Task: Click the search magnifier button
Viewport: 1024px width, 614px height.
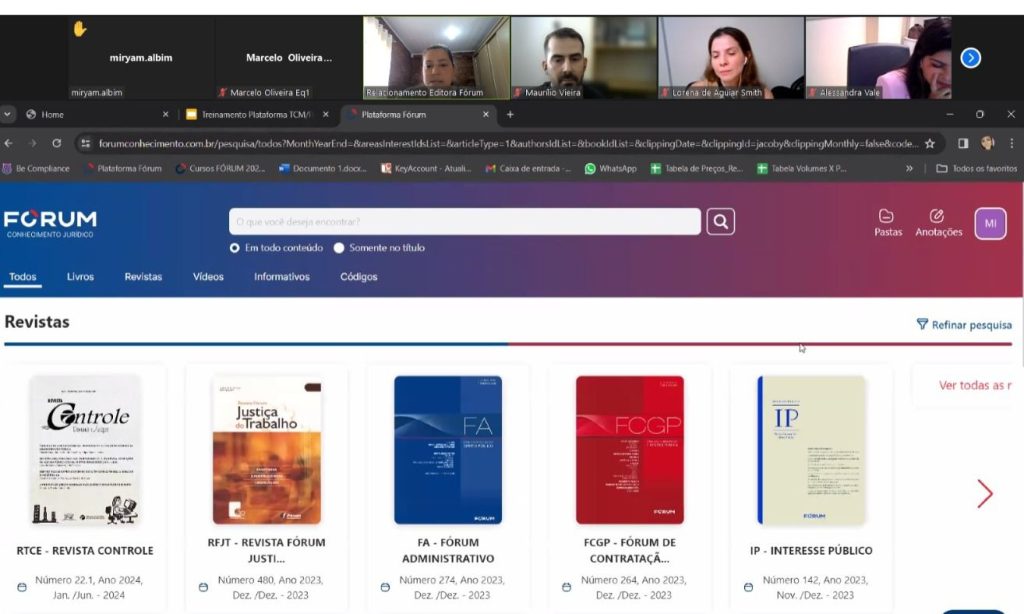Action: (720, 221)
